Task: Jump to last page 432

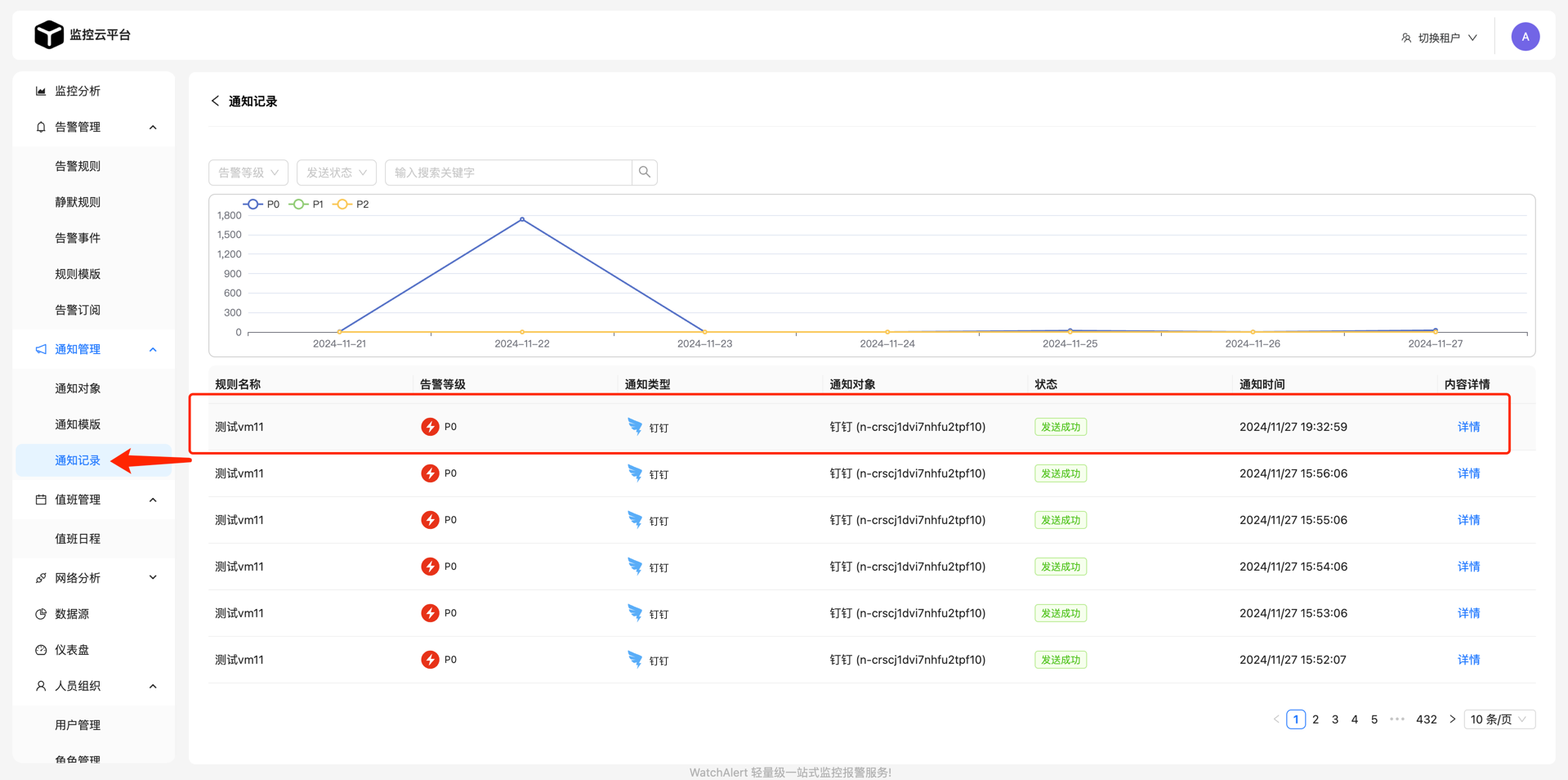Action: coord(1427,719)
